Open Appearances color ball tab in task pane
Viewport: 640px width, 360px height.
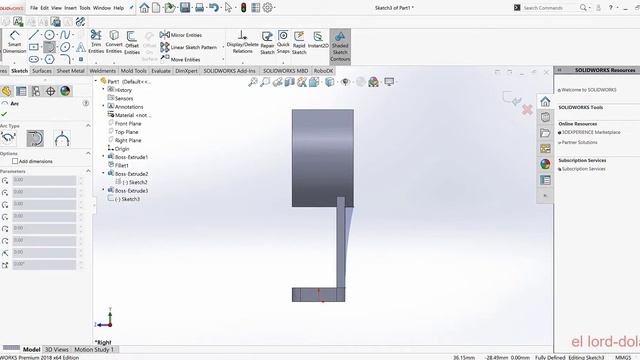click(545, 164)
